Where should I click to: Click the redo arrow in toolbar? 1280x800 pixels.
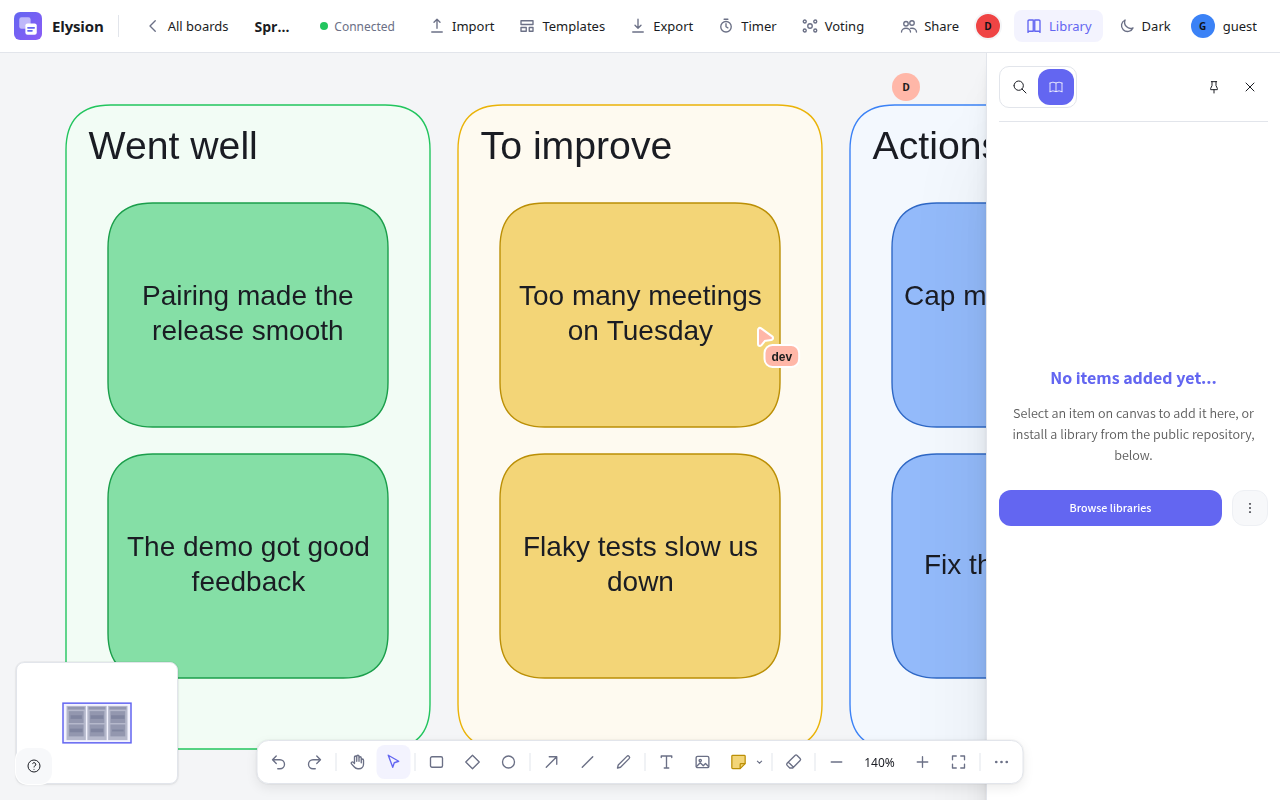(314, 762)
